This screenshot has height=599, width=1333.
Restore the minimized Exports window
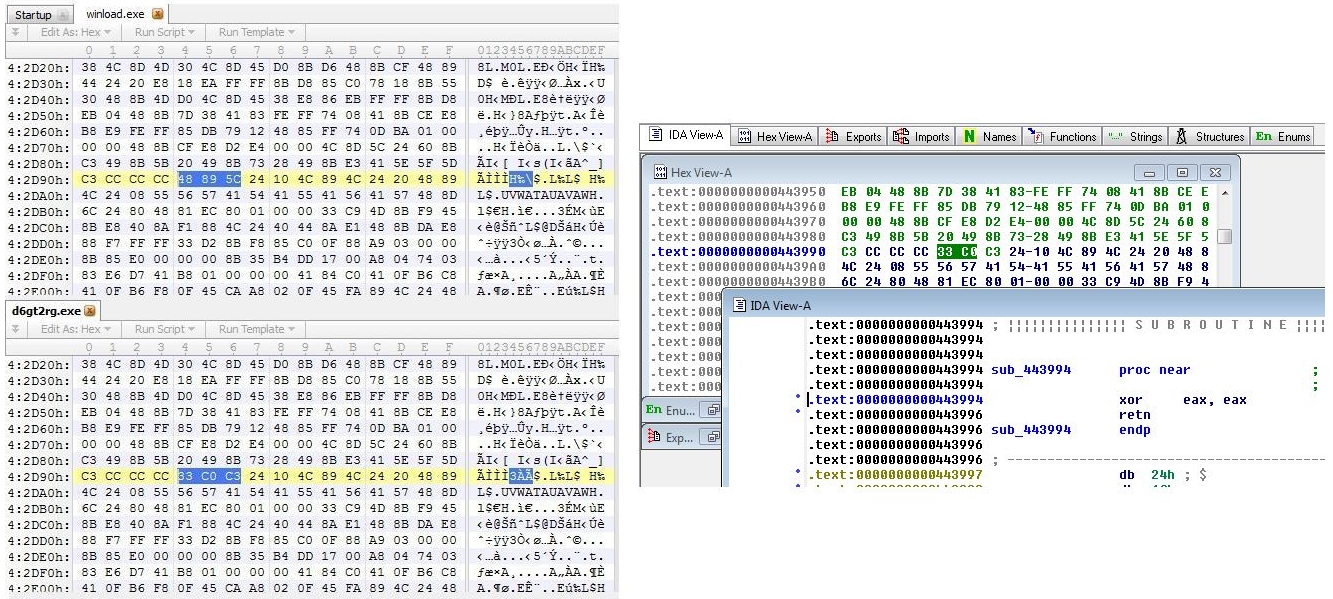(x=713, y=437)
